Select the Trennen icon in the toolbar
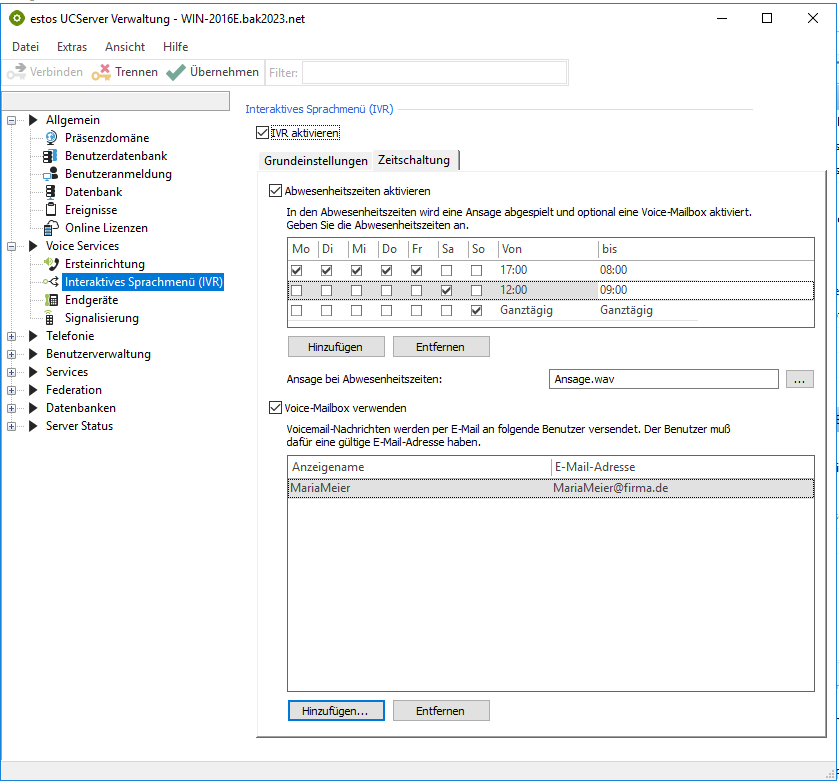Screen dimensions: 839x781 point(99,71)
